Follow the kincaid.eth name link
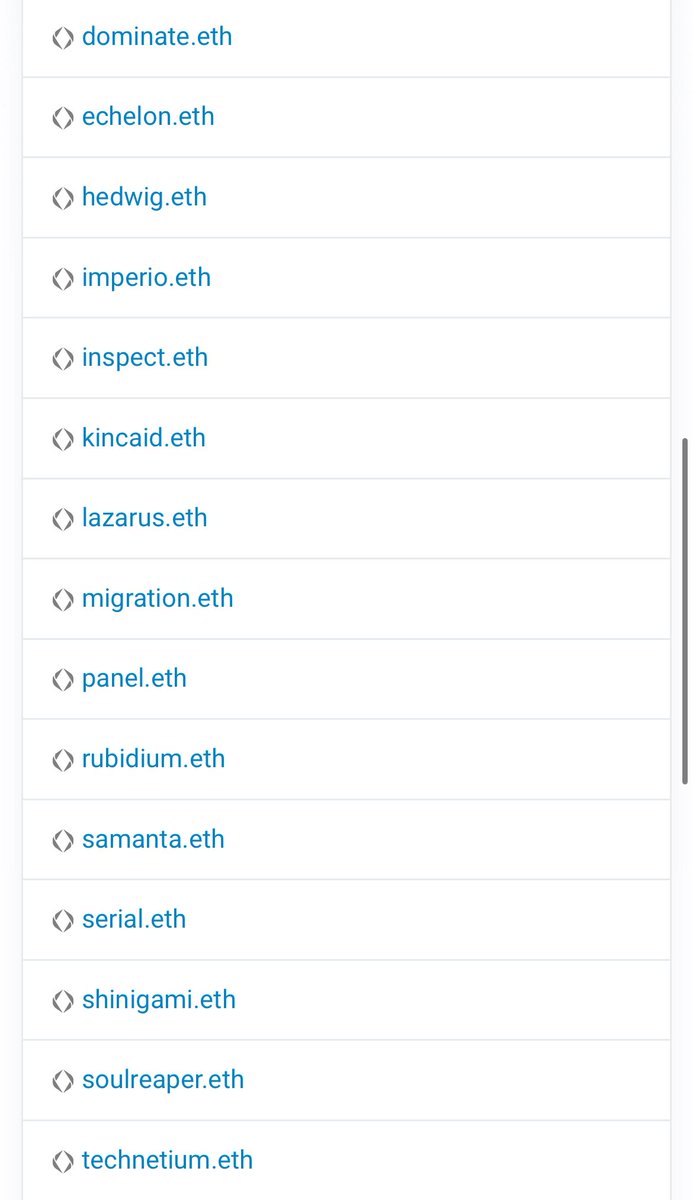693x1200 pixels. (143, 437)
